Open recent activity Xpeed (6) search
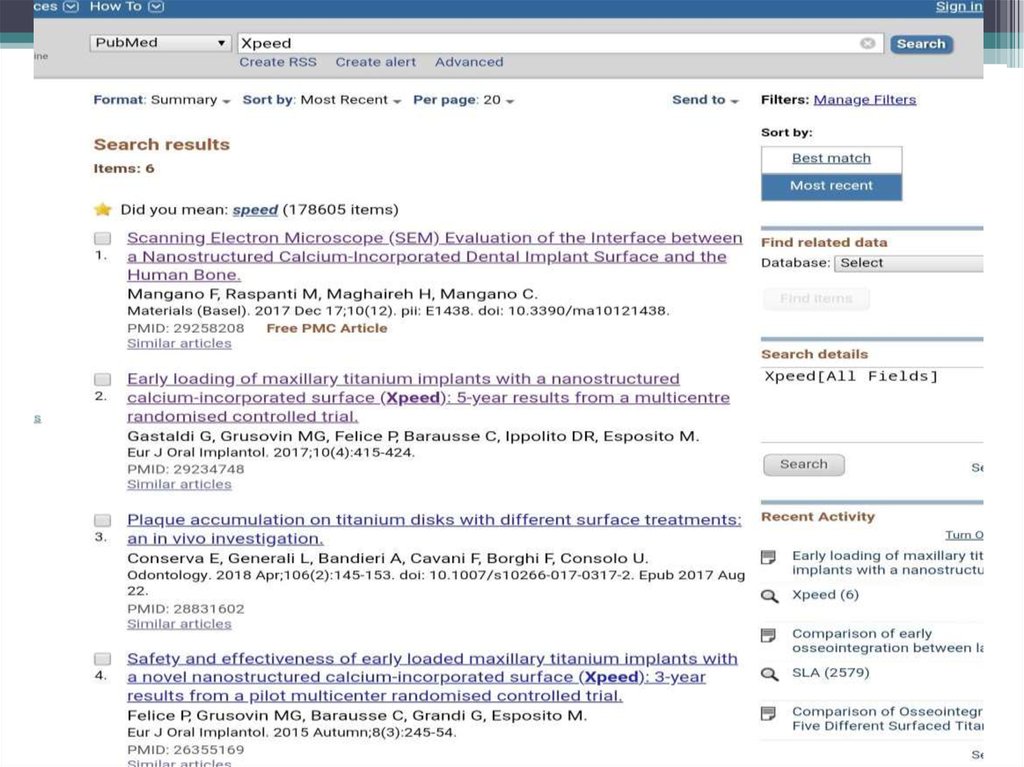This screenshot has width=1024, height=767. 825,595
